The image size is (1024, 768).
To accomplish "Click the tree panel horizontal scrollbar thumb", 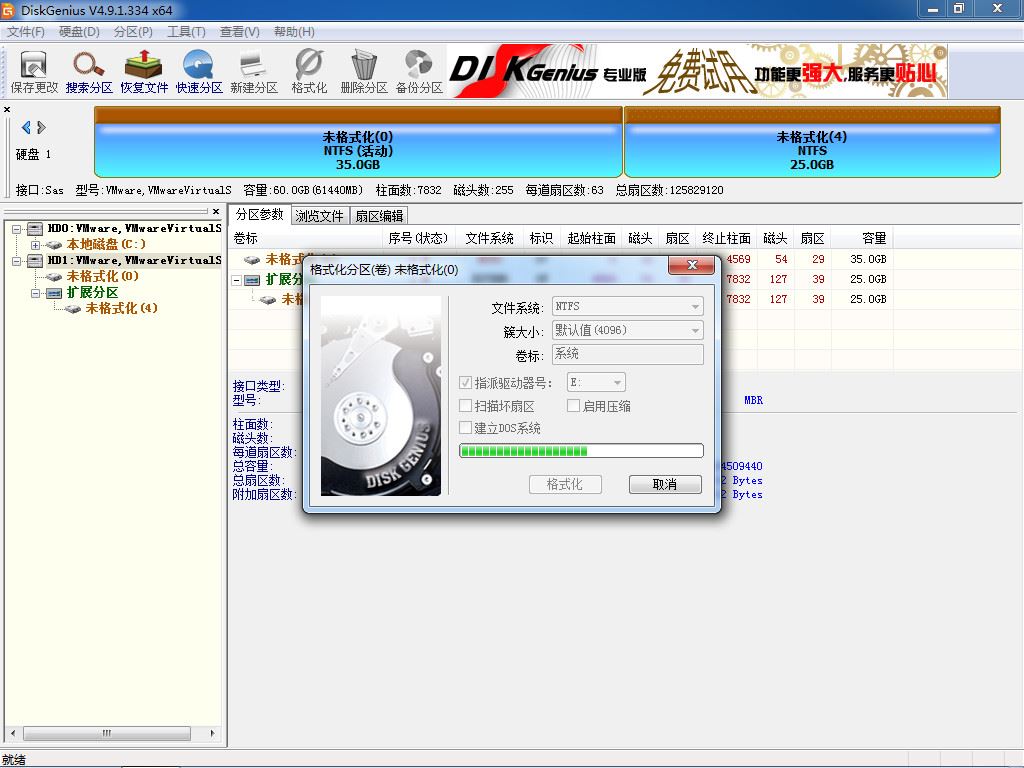I will click(106, 733).
